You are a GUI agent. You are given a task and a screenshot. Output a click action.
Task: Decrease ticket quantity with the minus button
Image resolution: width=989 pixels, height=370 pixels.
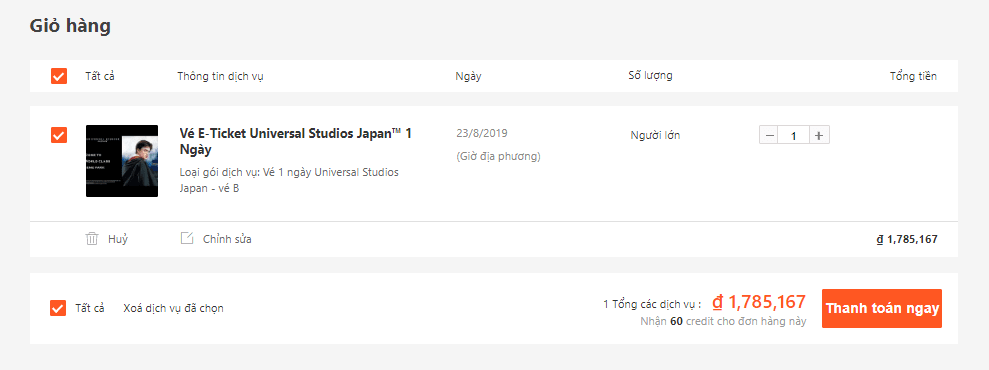click(770, 135)
